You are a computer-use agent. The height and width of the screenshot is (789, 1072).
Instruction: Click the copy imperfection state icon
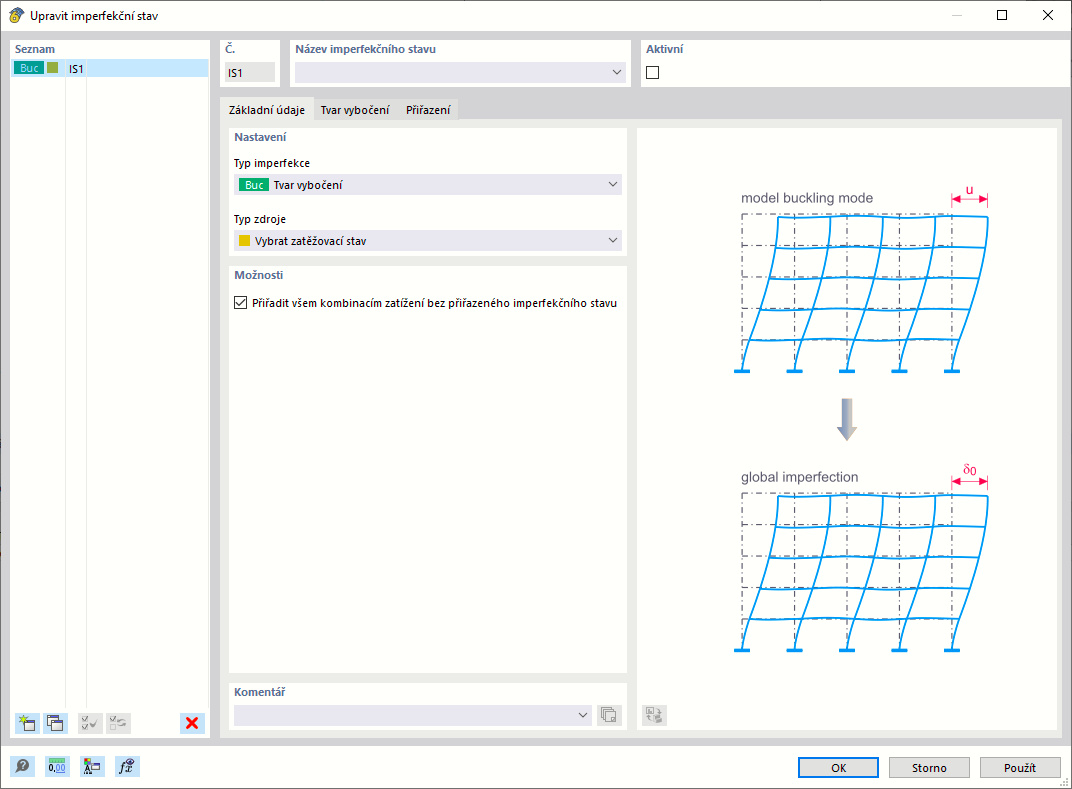pyautogui.click(x=55, y=723)
